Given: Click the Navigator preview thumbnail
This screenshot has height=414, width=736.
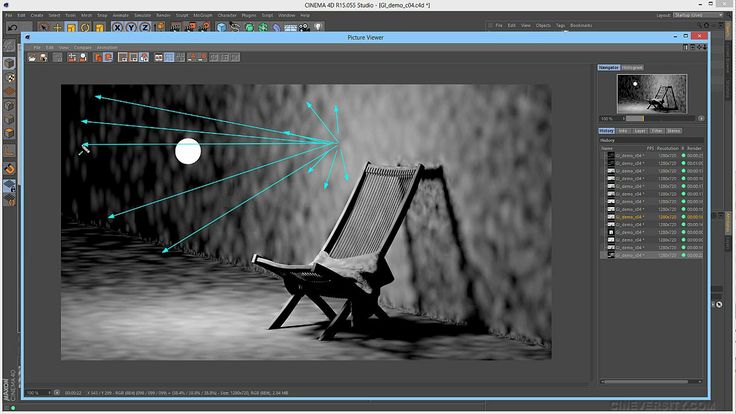Looking at the screenshot, I should [652, 93].
